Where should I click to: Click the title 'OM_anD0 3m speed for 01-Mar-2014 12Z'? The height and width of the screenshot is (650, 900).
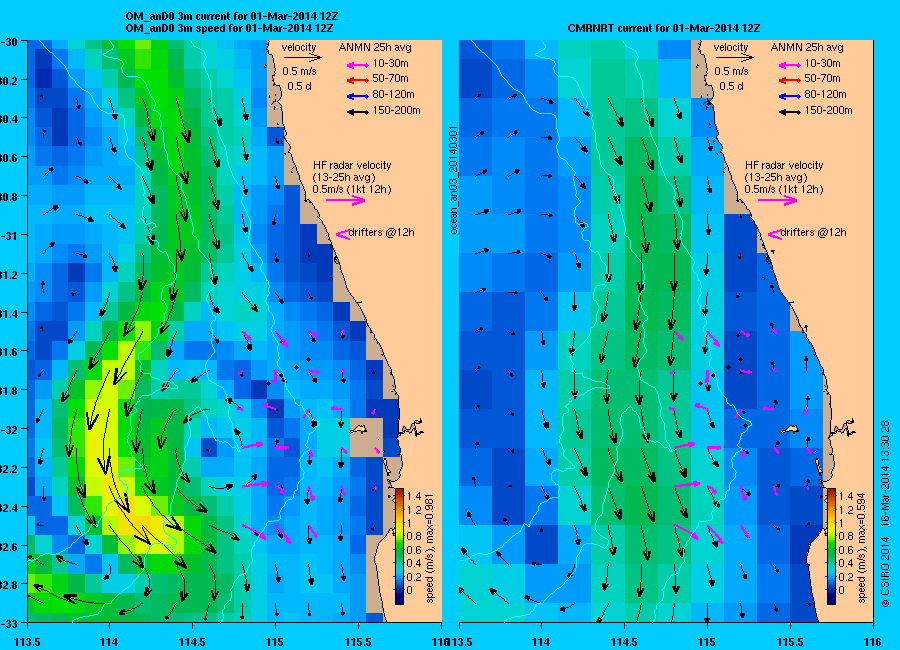point(229,28)
